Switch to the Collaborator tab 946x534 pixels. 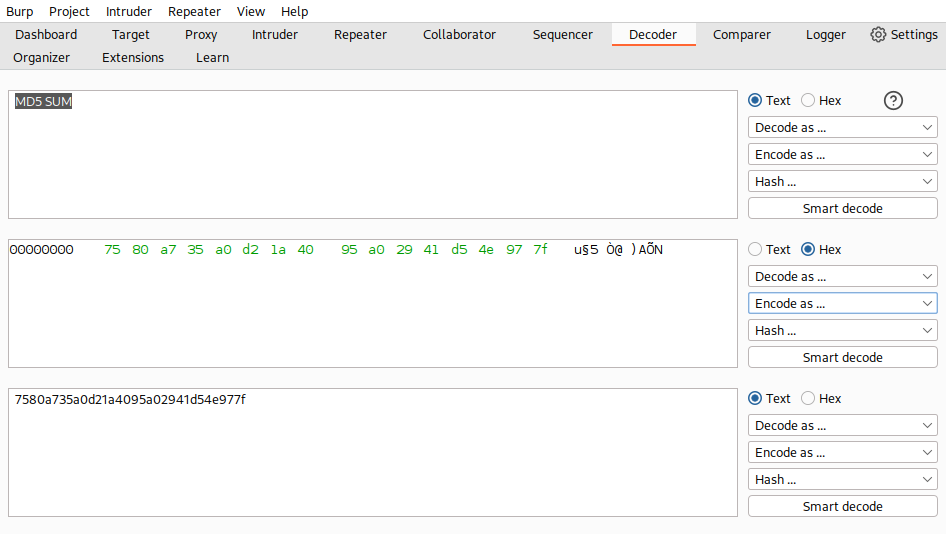[x=459, y=35]
